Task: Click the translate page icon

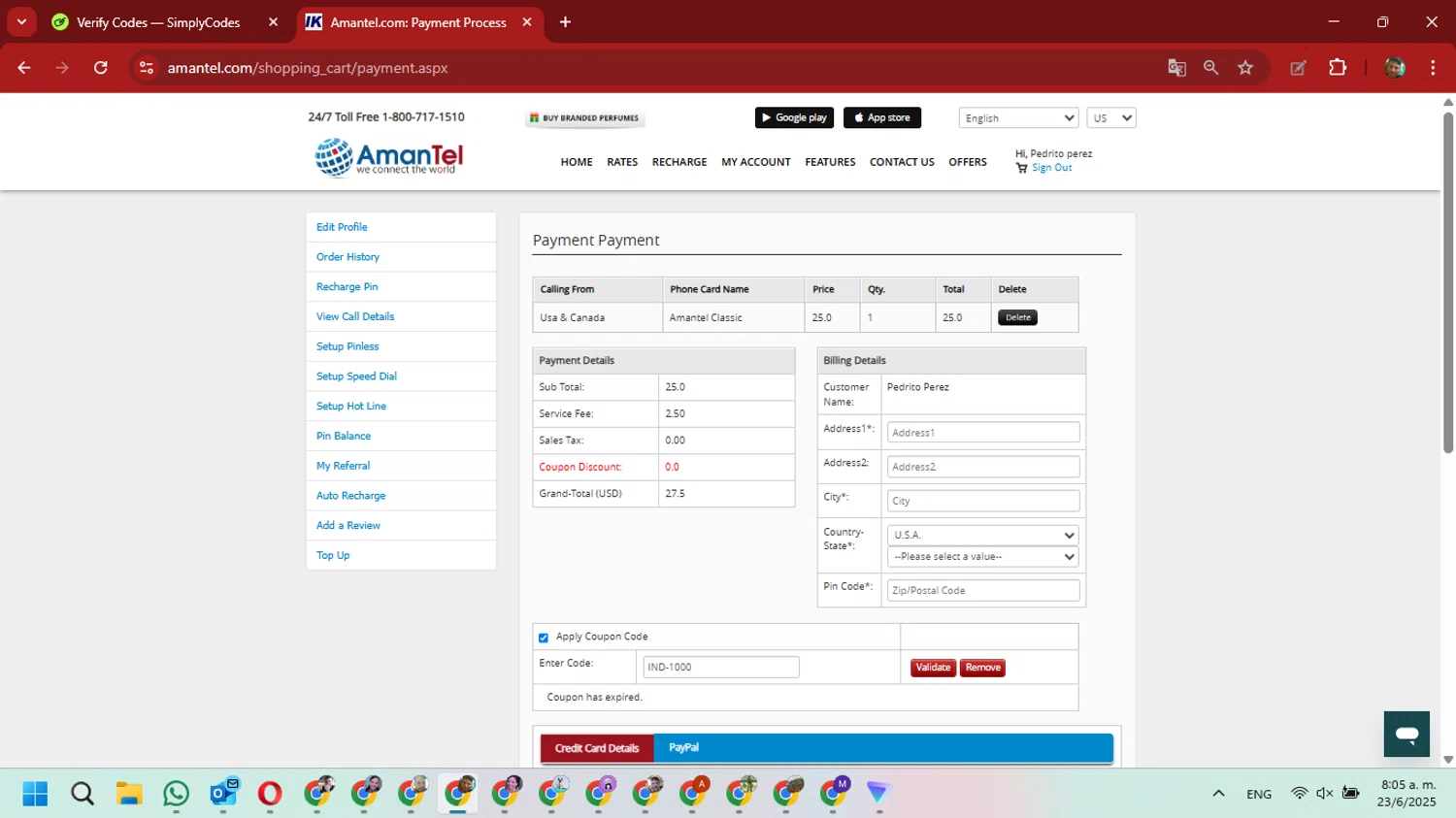Action: 1176,68
